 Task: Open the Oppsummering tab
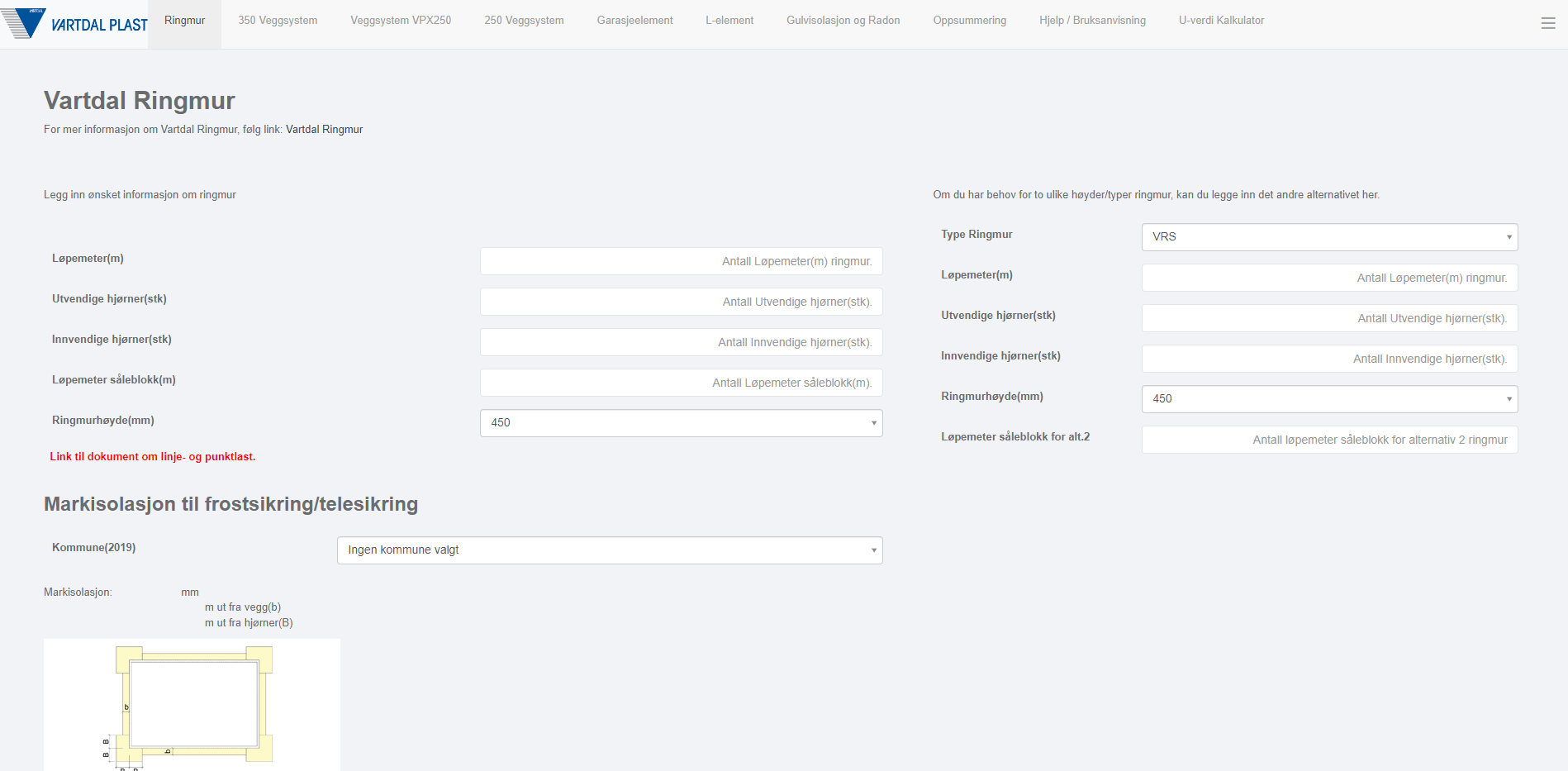(969, 21)
